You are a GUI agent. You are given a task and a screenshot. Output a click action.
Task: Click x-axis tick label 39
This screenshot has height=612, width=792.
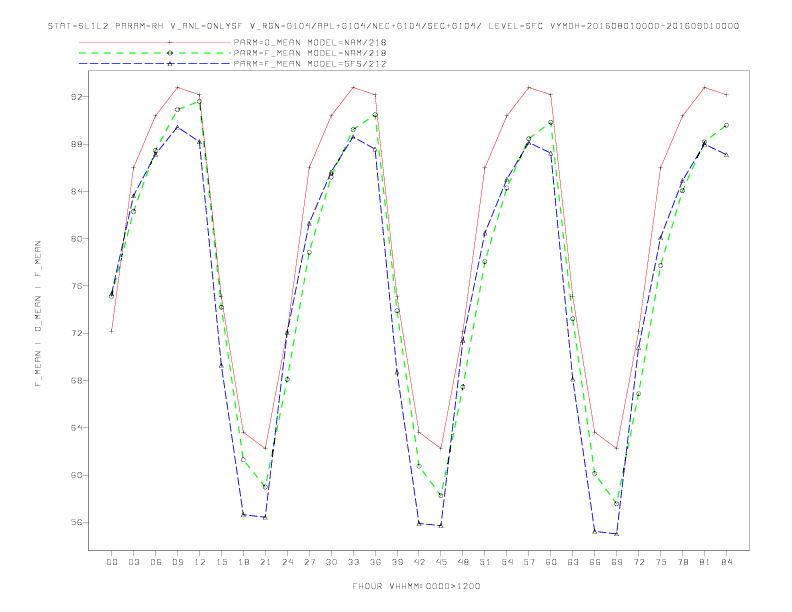(x=397, y=562)
